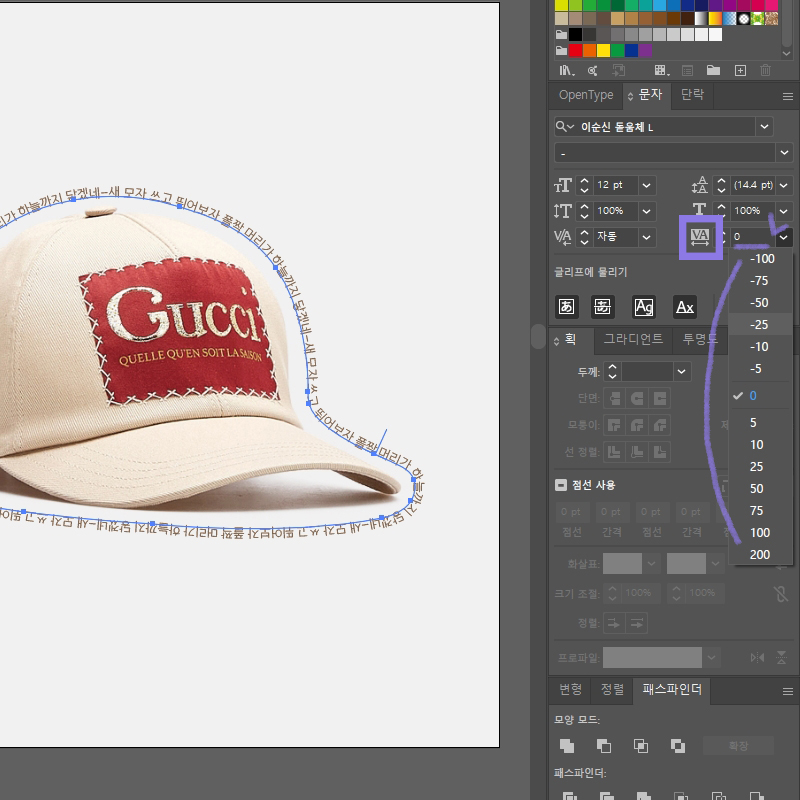
Task: Switch to the OpenType tab
Action: [x=586, y=95]
